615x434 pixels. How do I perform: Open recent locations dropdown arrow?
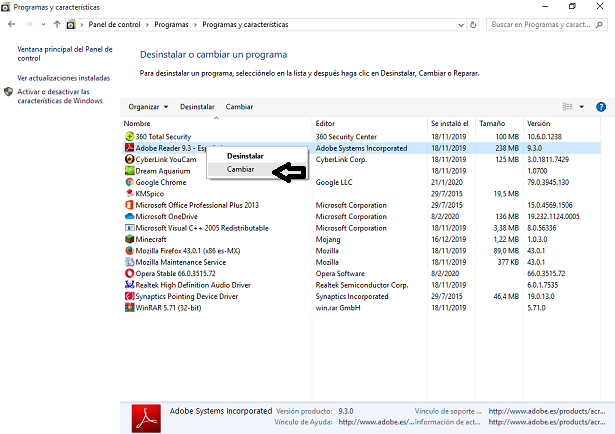point(43,24)
